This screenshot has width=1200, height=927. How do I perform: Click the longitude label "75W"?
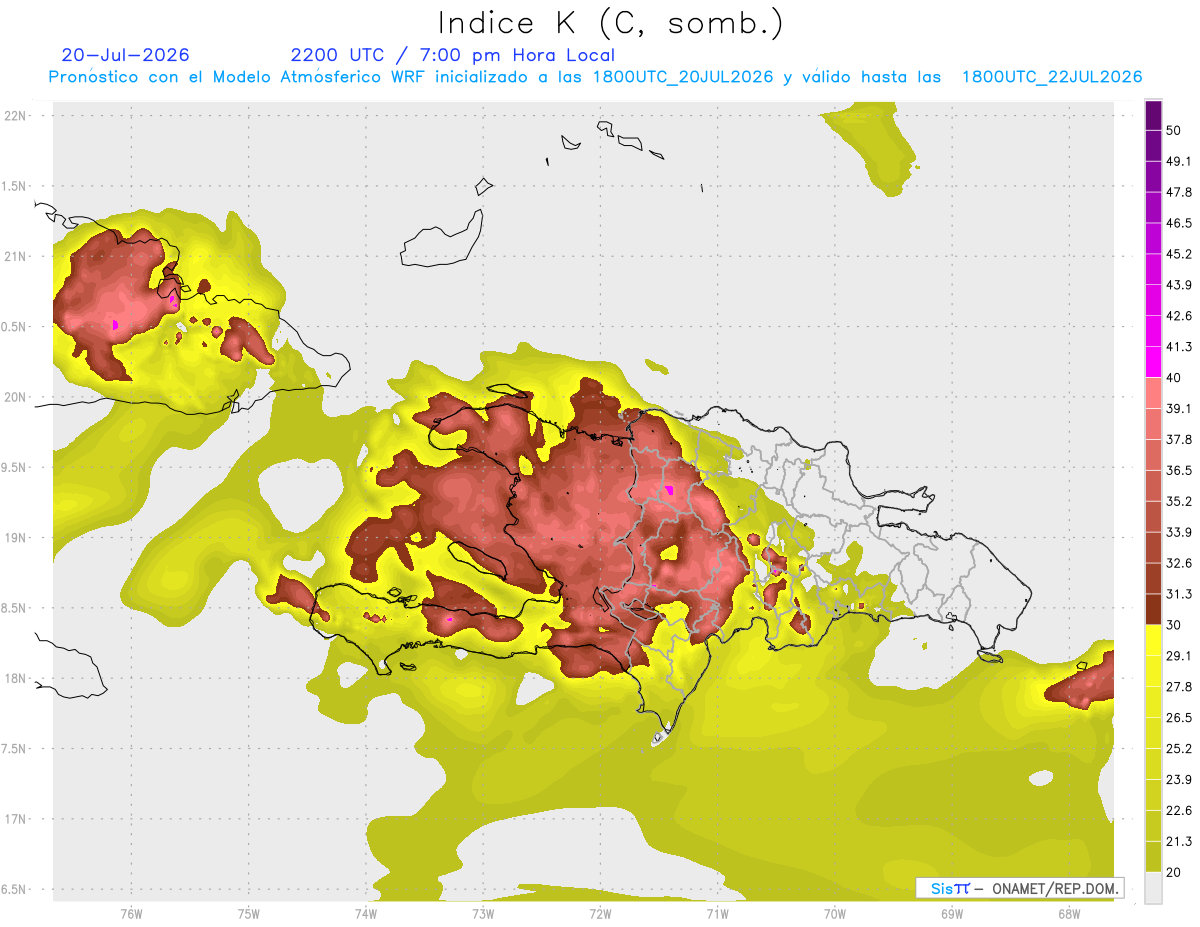249,914
